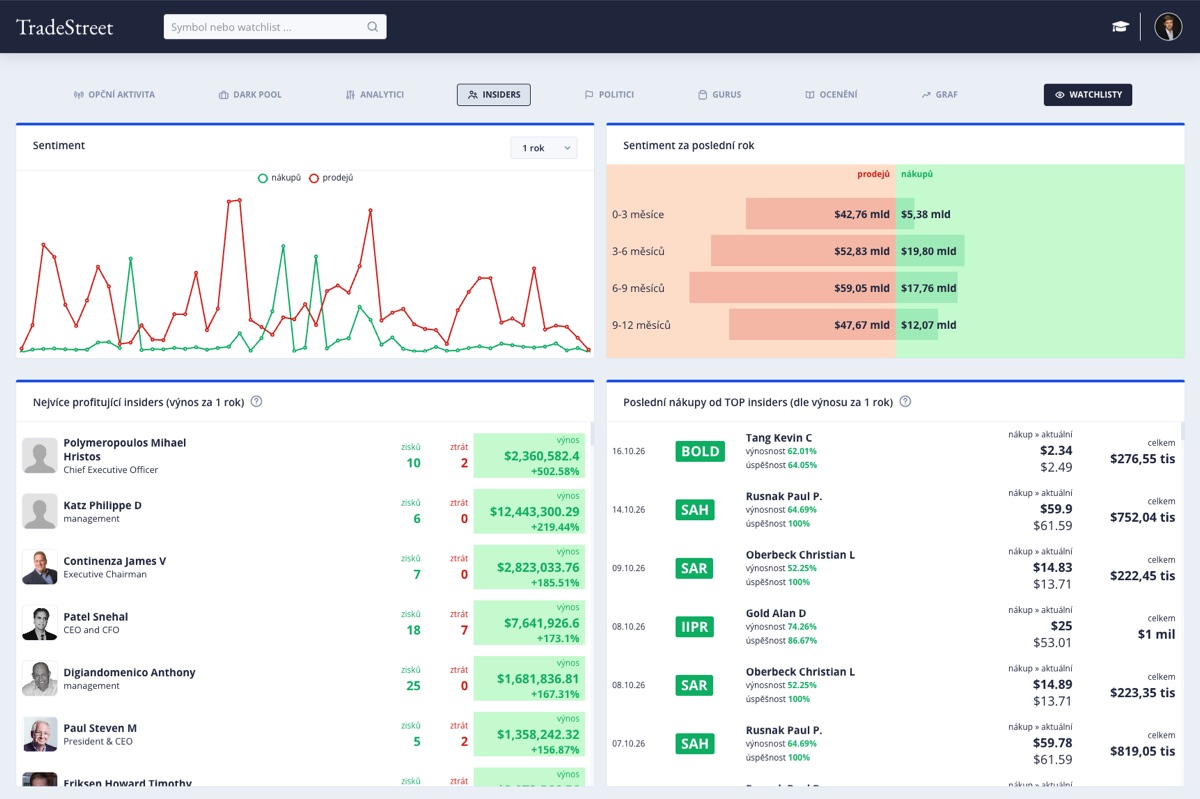Toggle the nákupů legend series
This screenshot has width=1200, height=799.
coord(279,178)
